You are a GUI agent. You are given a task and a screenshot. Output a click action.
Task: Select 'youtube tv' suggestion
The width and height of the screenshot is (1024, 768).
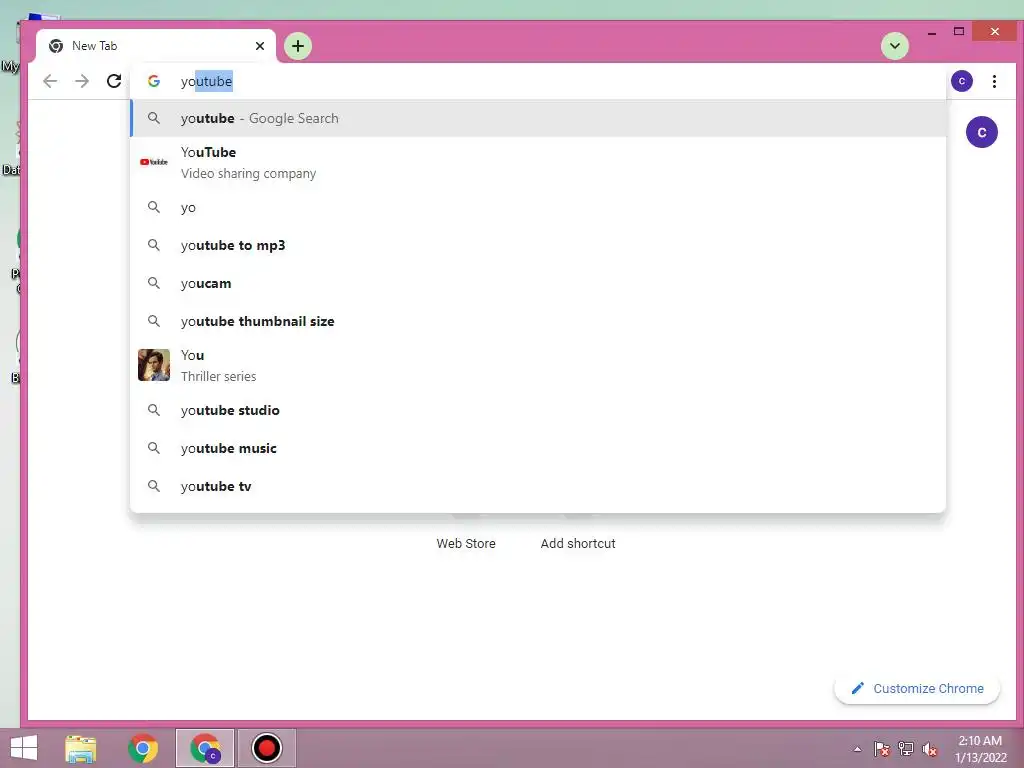click(x=537, y=486)
